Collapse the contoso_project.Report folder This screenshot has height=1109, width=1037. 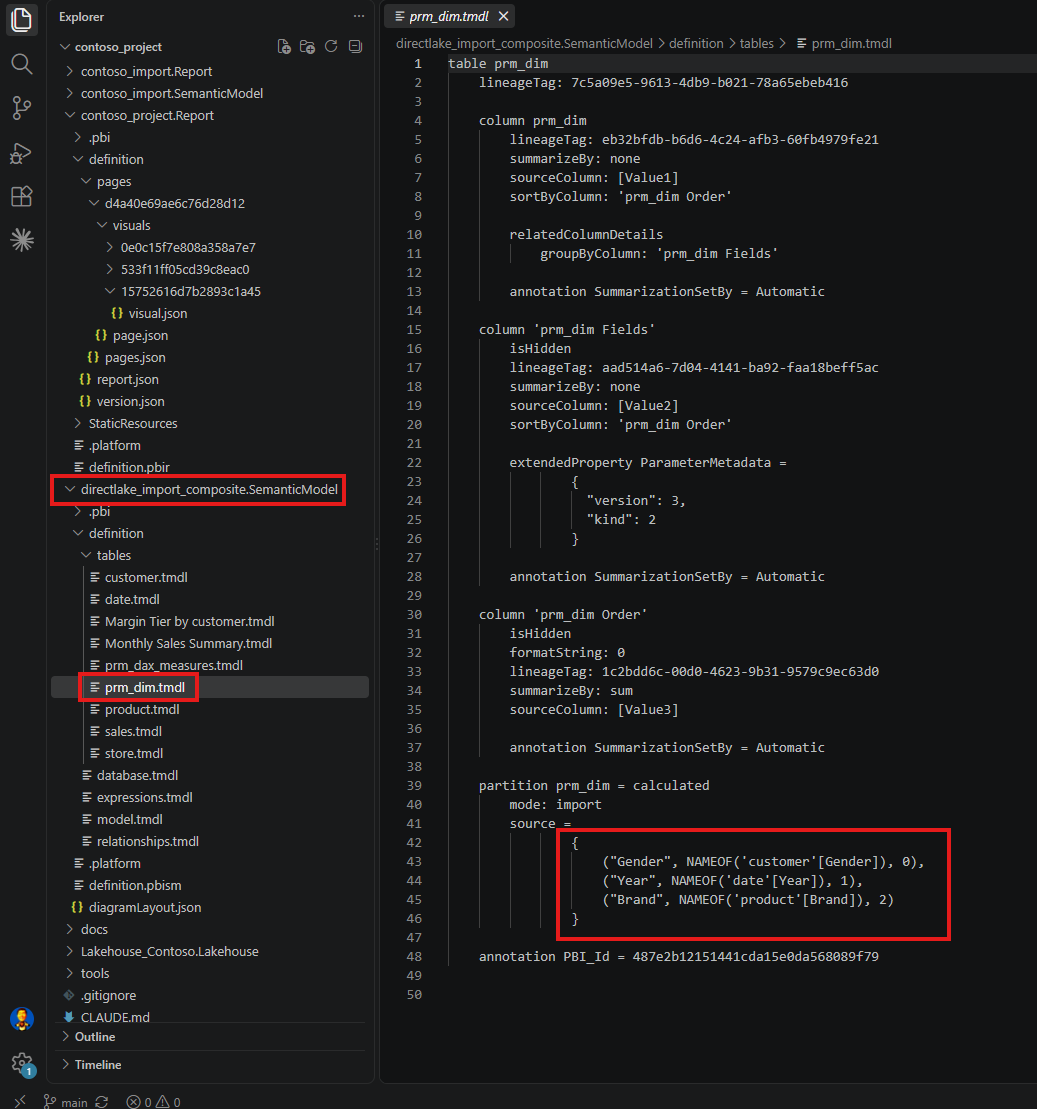[x=146, y=115]
